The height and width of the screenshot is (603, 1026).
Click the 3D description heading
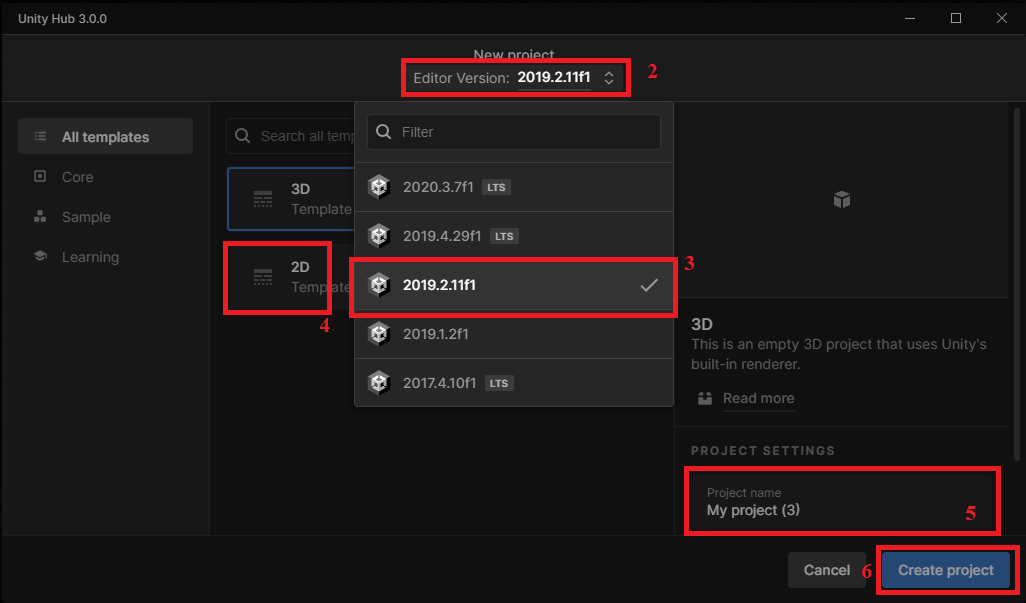tap(701, 324)
